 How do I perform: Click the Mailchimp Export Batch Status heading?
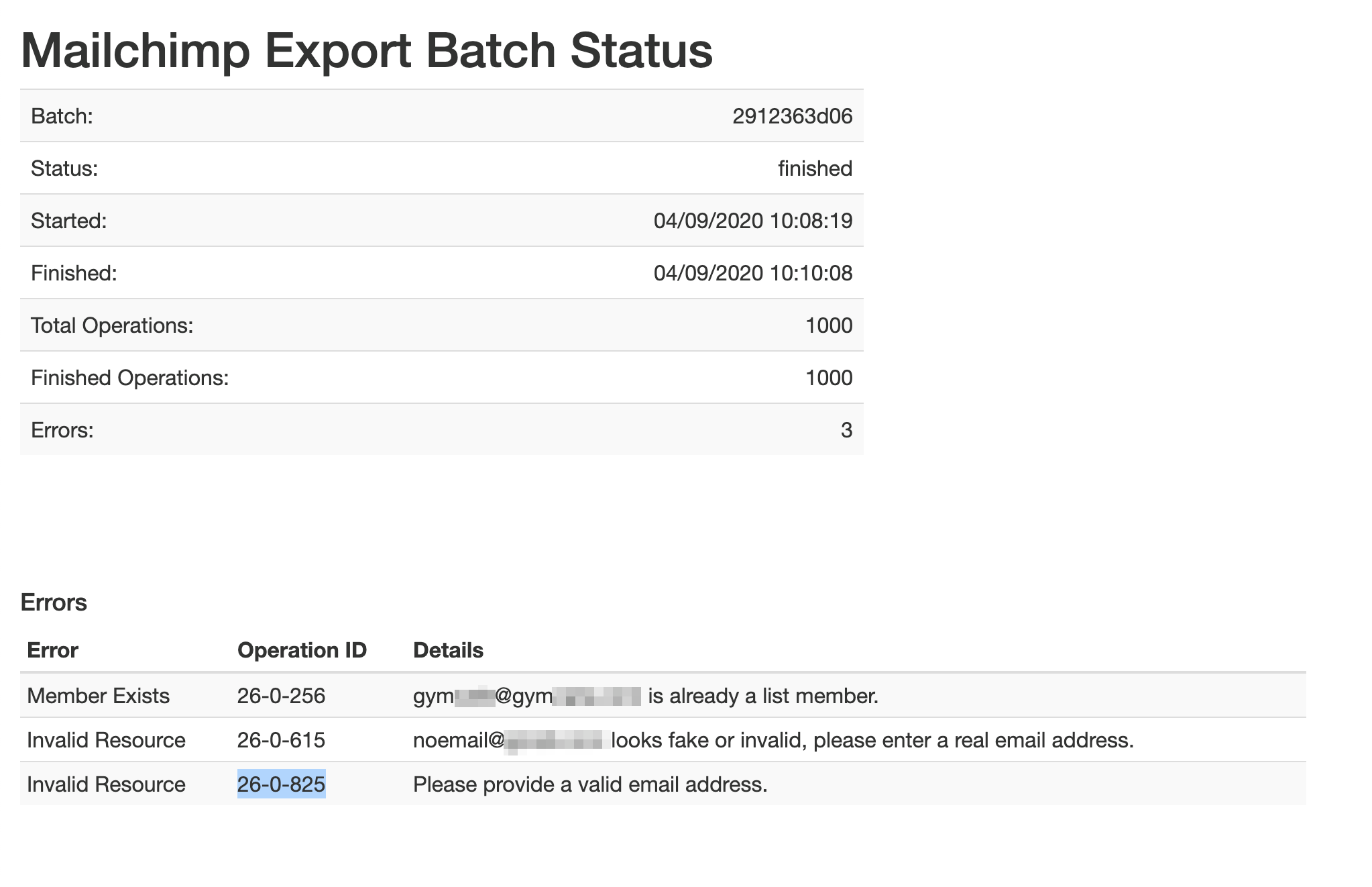coord(367,51)
